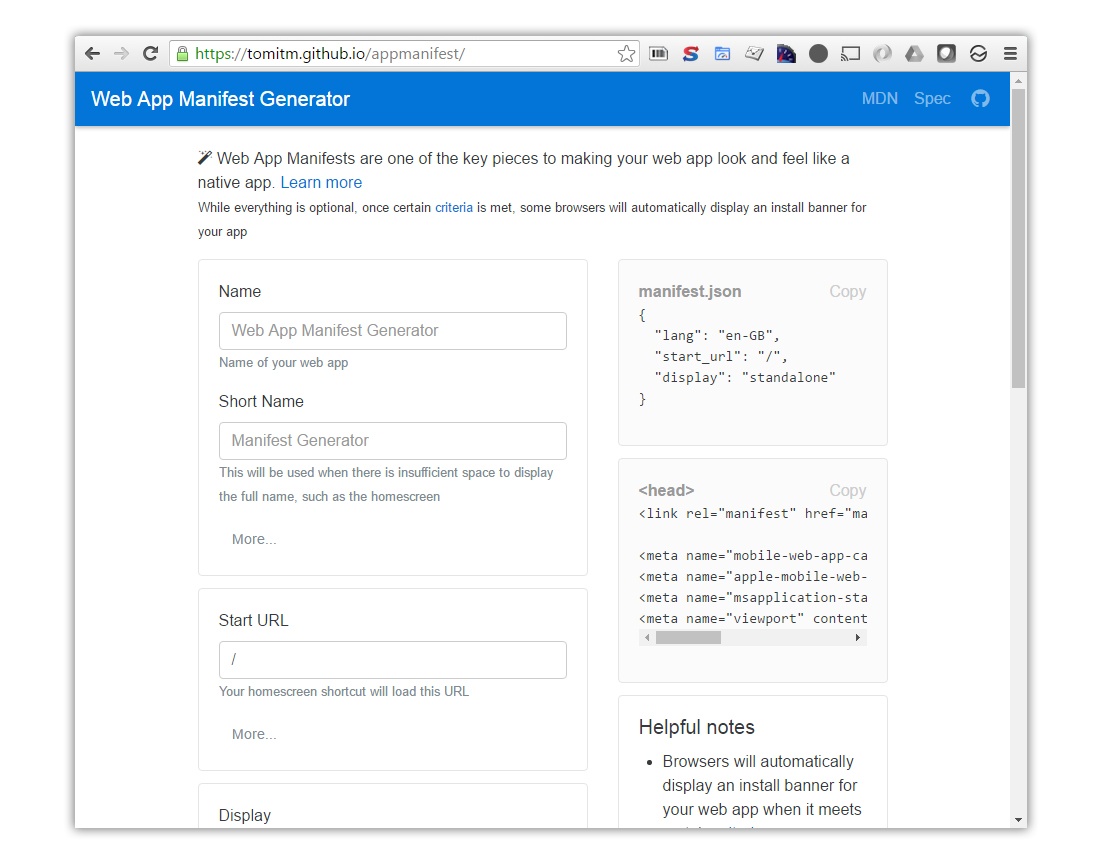Click the Web App Manifest Generator title
Image resolution: width=1100 pixels, height=846 pixels.
[220, 99]
